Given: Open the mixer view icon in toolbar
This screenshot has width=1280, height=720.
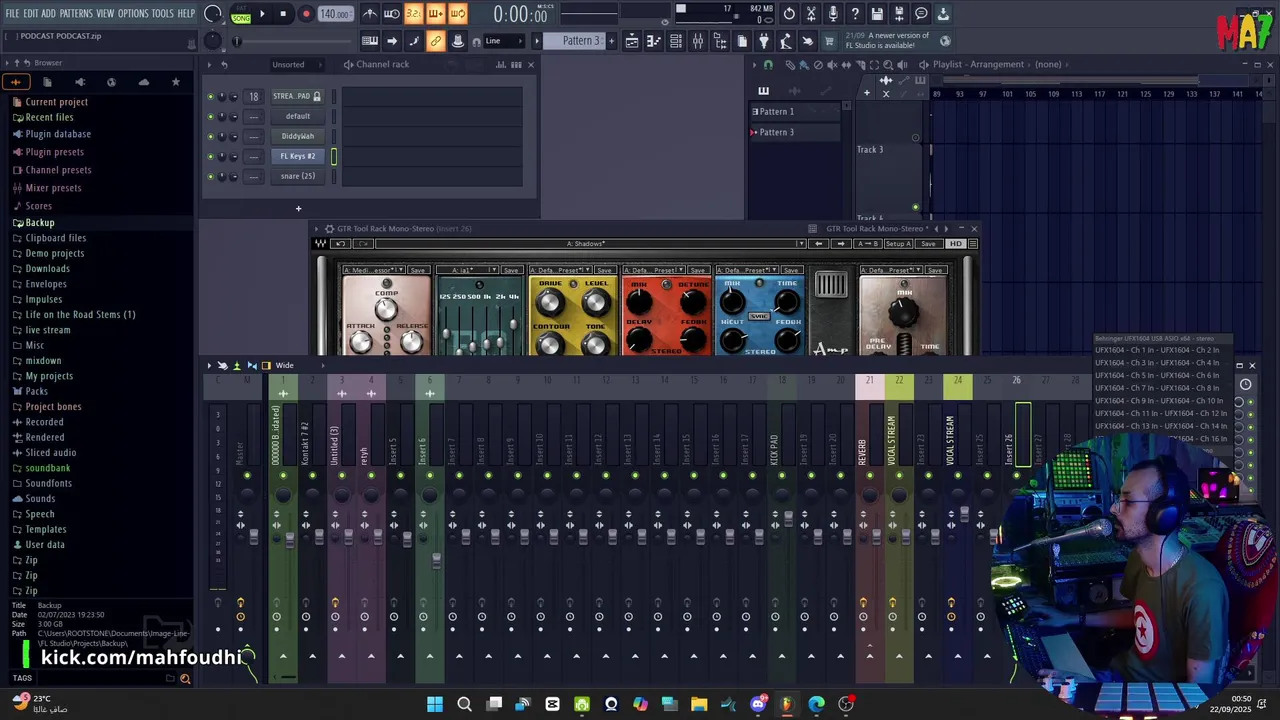Looking at the screenshot, I should (x=697, y=41).
